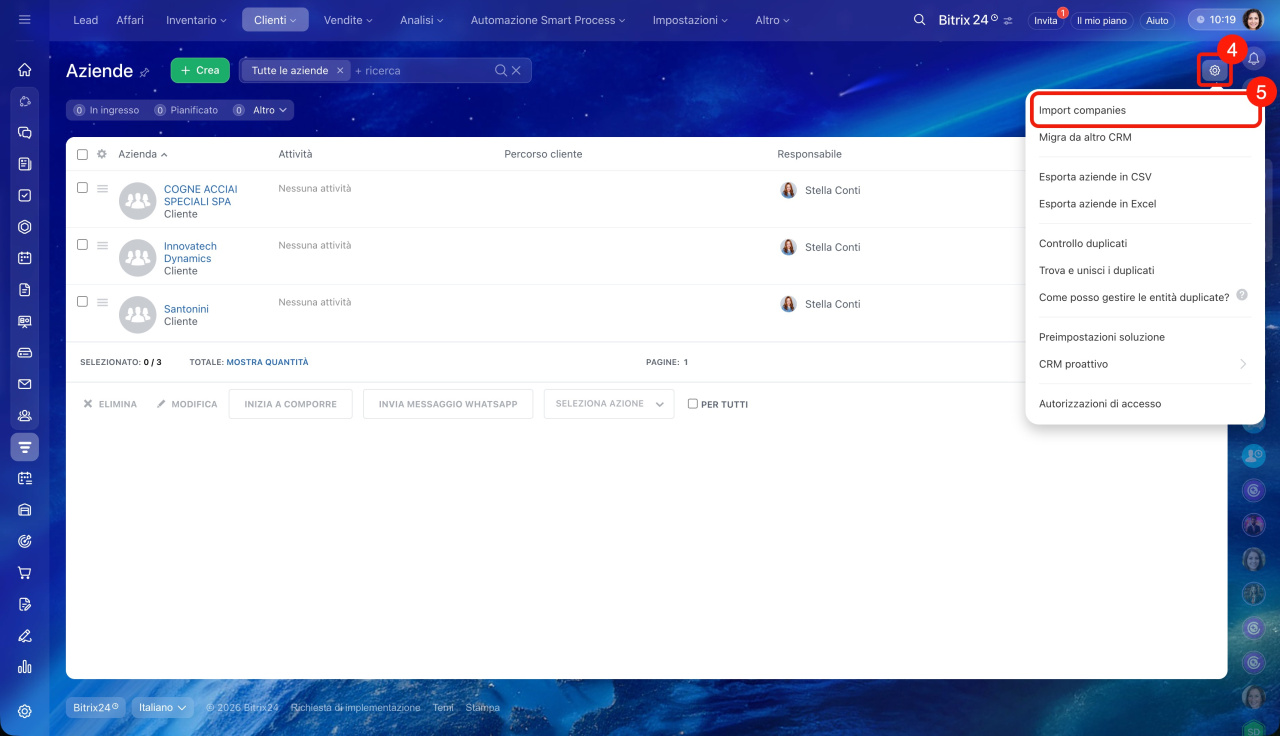
Task: Open the Italiano language dropdown
Action: [x=162, y=707]
